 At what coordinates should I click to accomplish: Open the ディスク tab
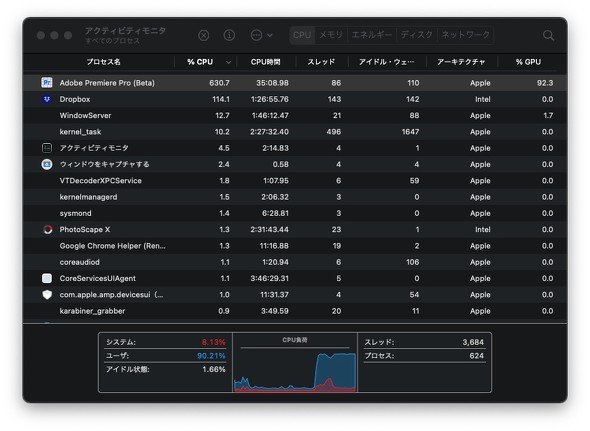pos(417,35)
